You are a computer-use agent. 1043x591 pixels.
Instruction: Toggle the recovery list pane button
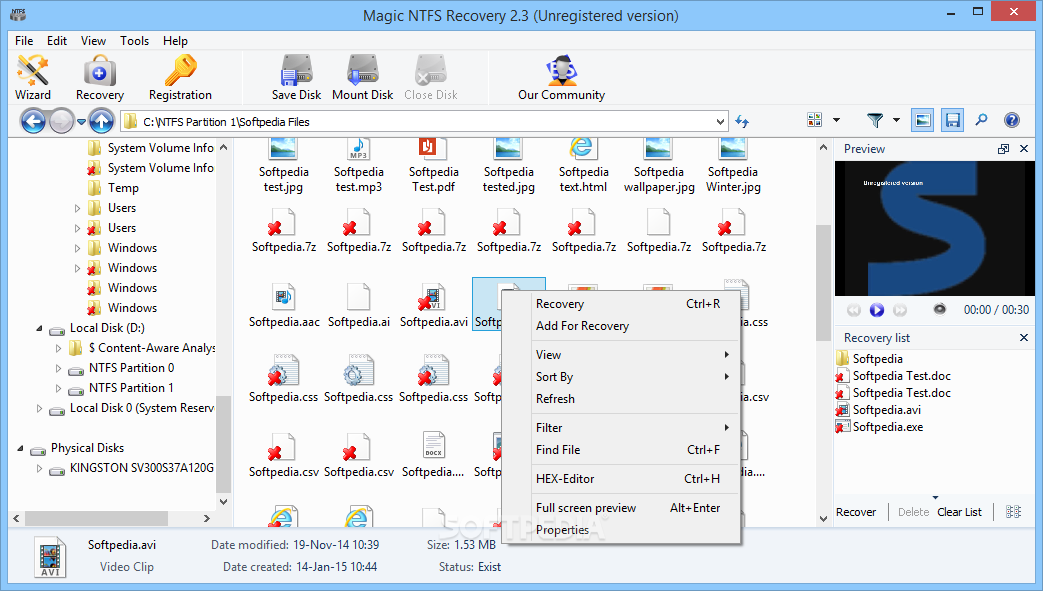953,120
